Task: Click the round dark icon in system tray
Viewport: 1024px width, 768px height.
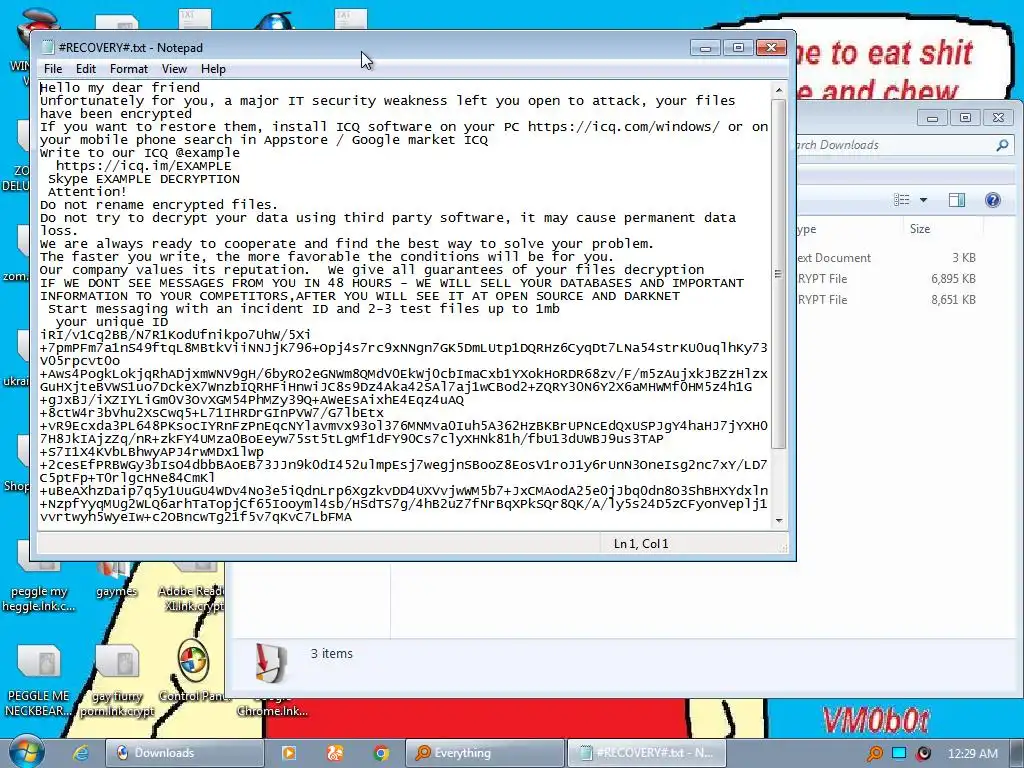Action: 923,753
